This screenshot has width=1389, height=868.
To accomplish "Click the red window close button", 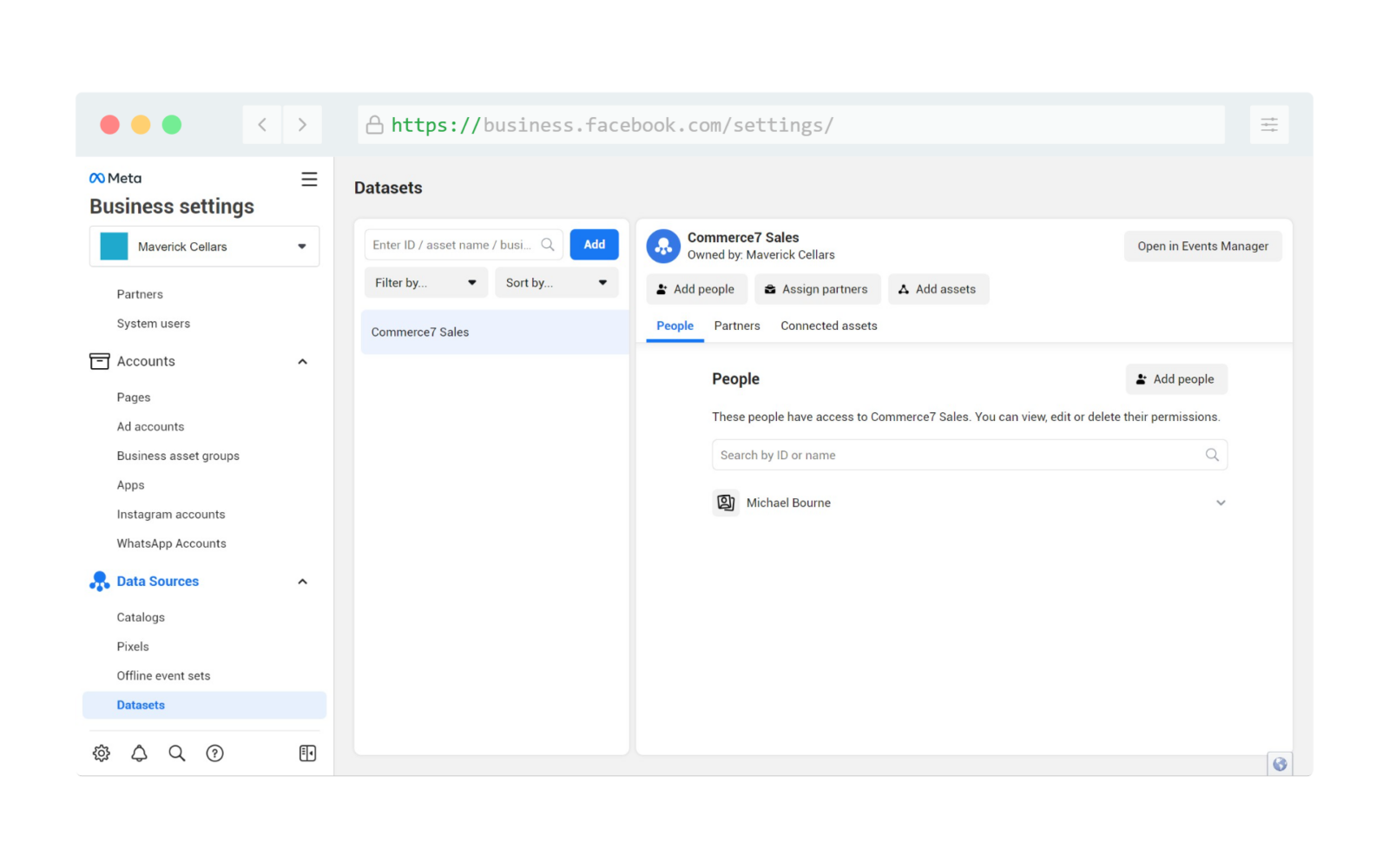I will coord(109,125).
